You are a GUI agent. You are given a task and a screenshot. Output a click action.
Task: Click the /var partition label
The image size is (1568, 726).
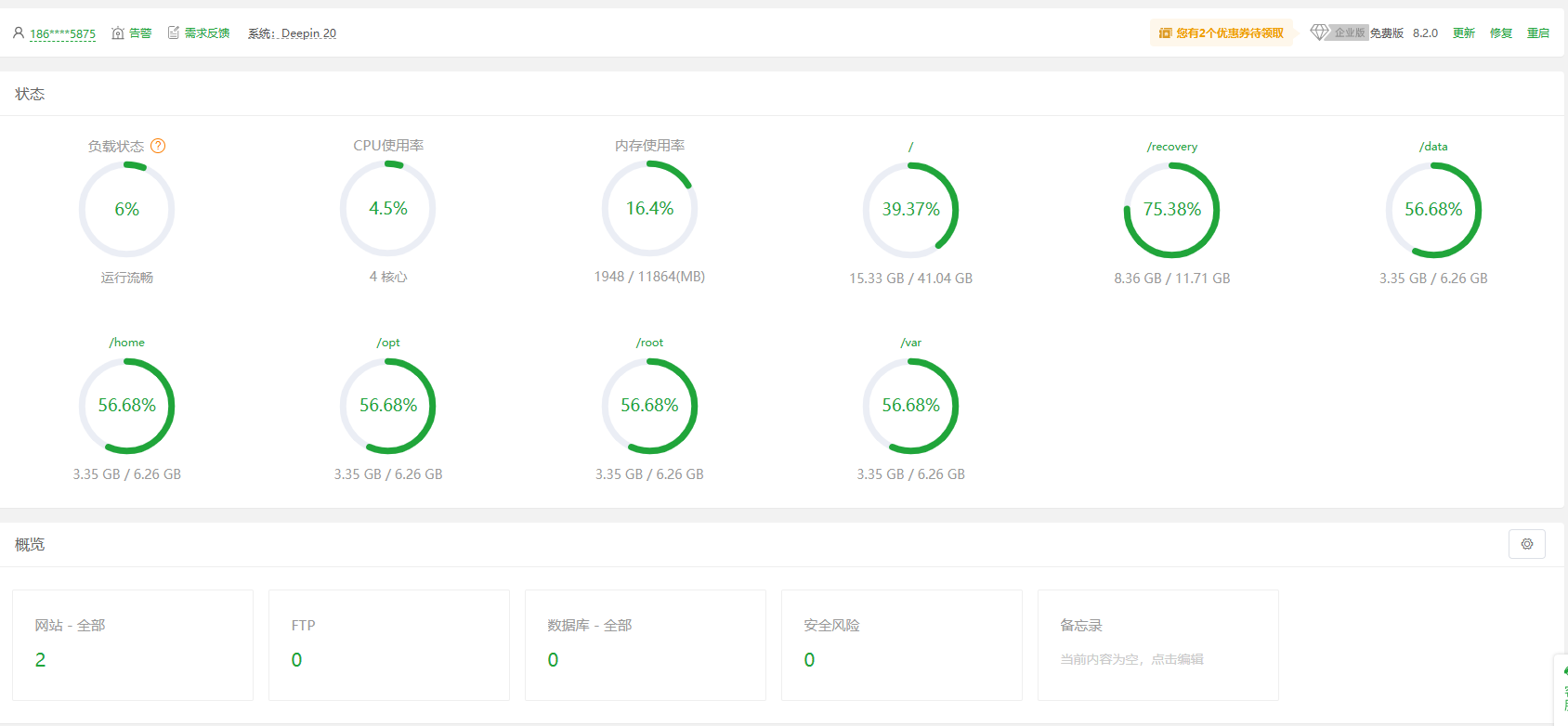tap(911, 343)
